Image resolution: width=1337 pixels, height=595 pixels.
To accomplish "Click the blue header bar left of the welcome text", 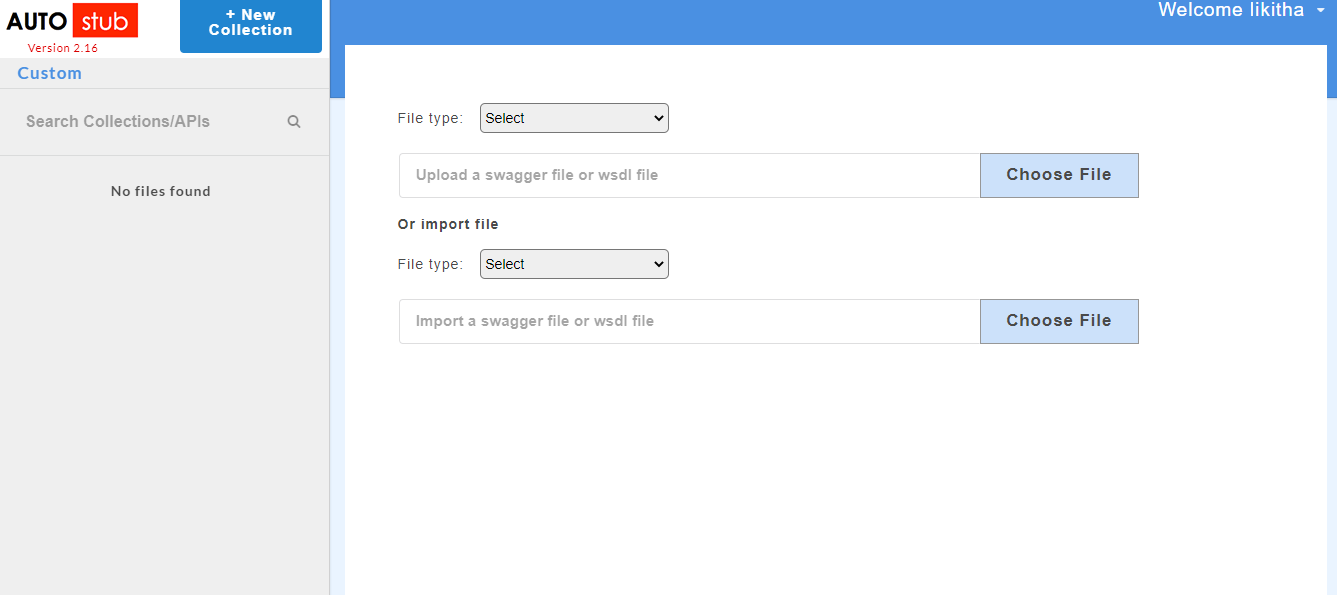I will tap(740, 20).
